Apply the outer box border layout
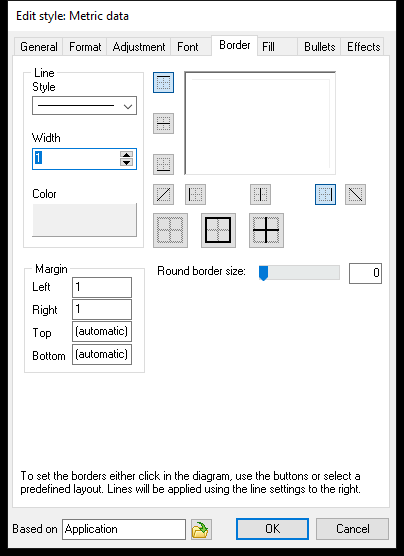Viewport: 404px width, 556px height. tap(218, 230)
